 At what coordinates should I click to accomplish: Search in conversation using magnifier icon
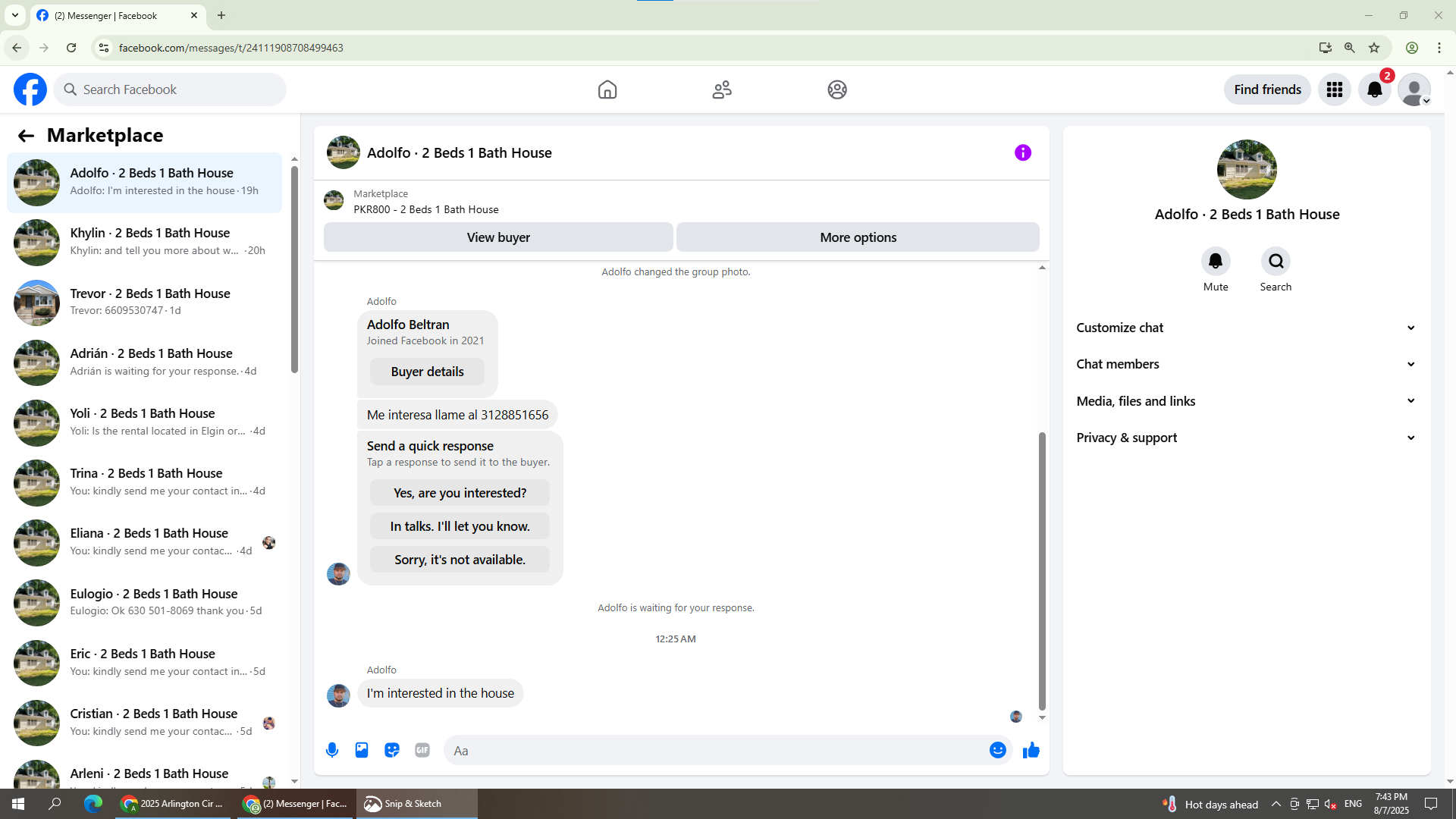(1276, 262)
